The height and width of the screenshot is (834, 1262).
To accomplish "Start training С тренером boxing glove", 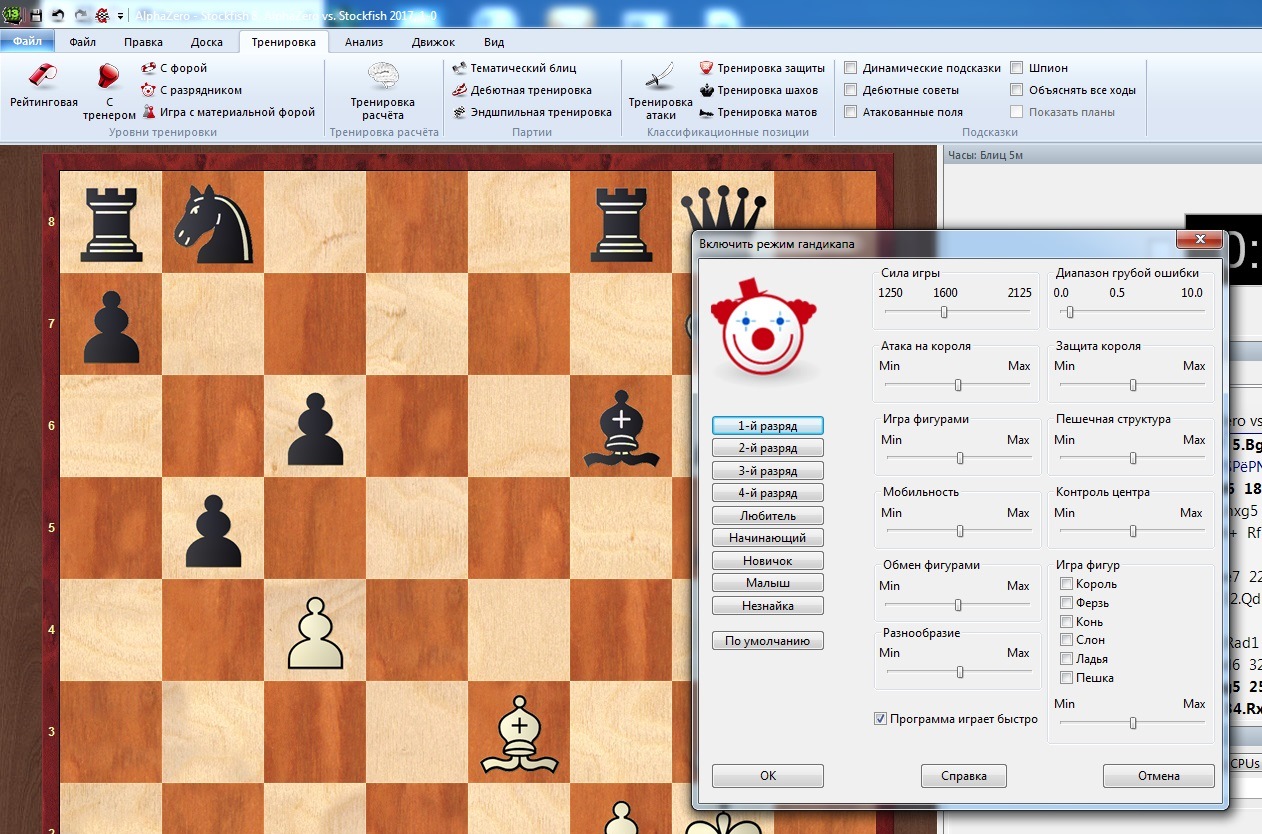I will [x=109, y=91].
